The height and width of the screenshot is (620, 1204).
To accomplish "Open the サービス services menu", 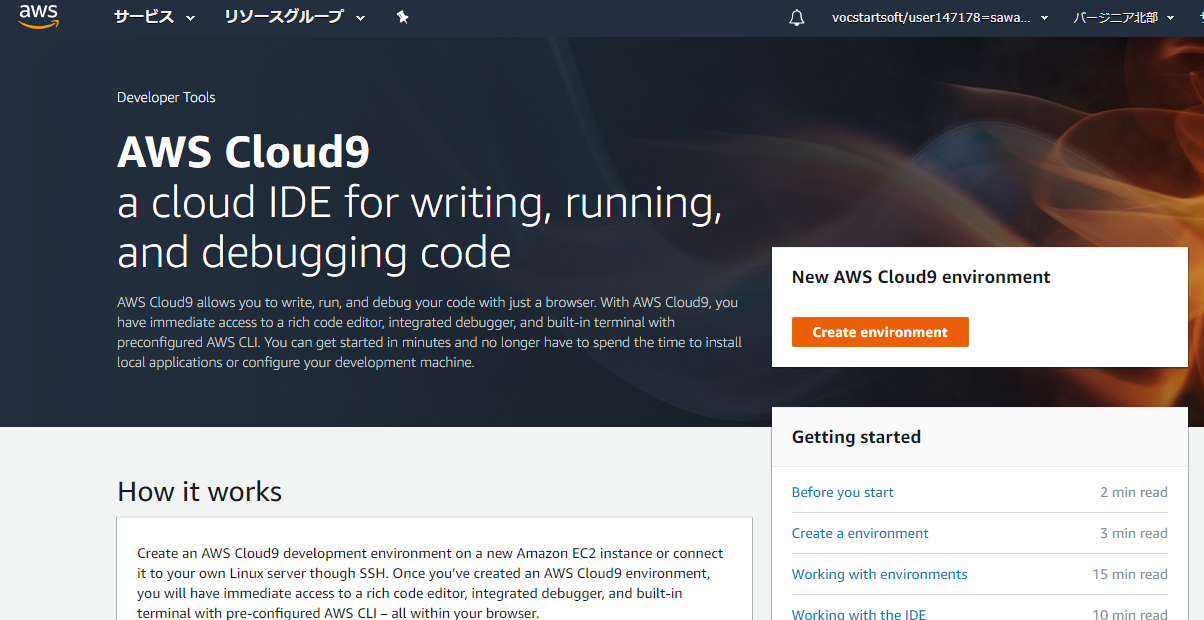I will (x=154, y=17).
